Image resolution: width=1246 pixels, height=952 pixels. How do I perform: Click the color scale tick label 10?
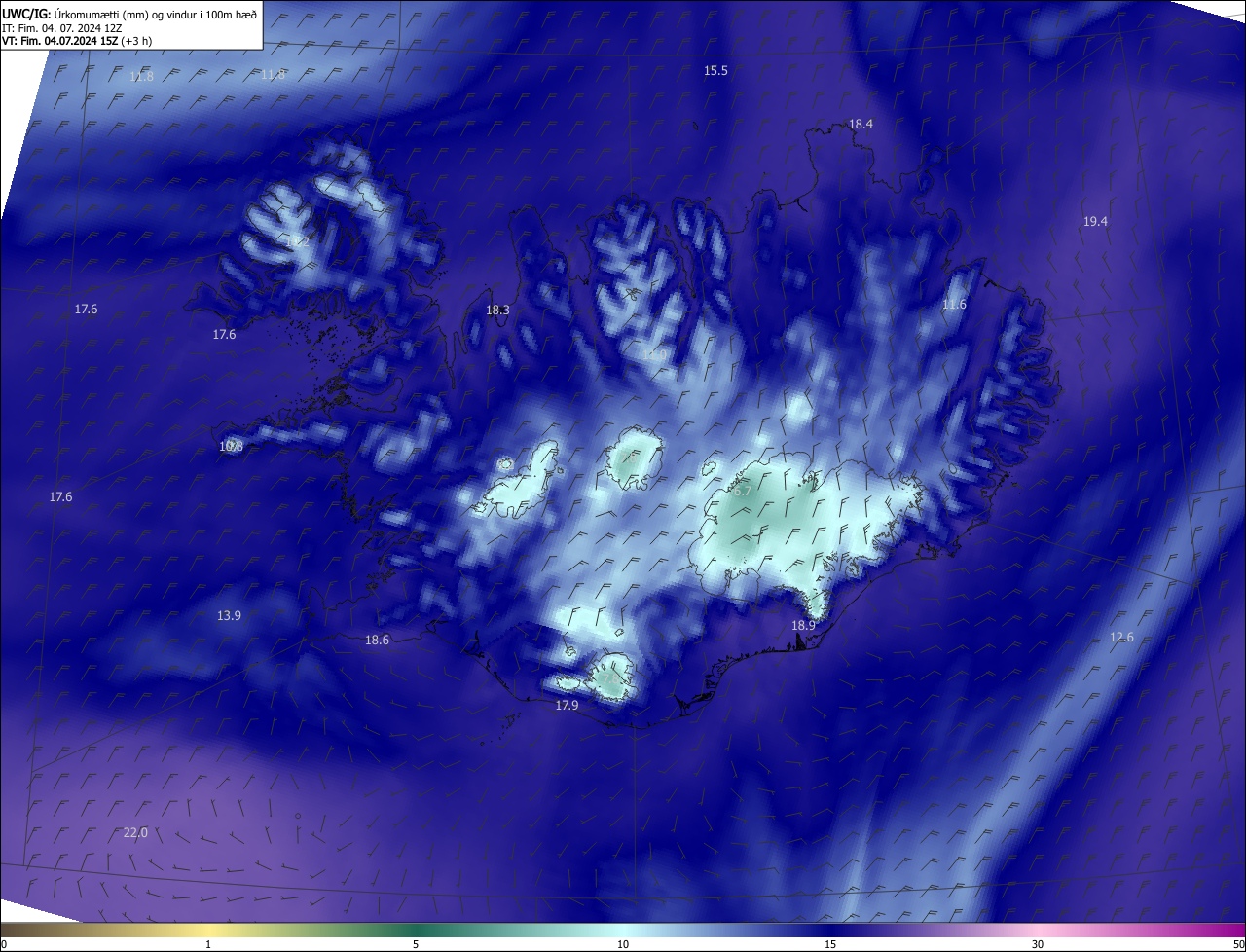coord(623,944)
